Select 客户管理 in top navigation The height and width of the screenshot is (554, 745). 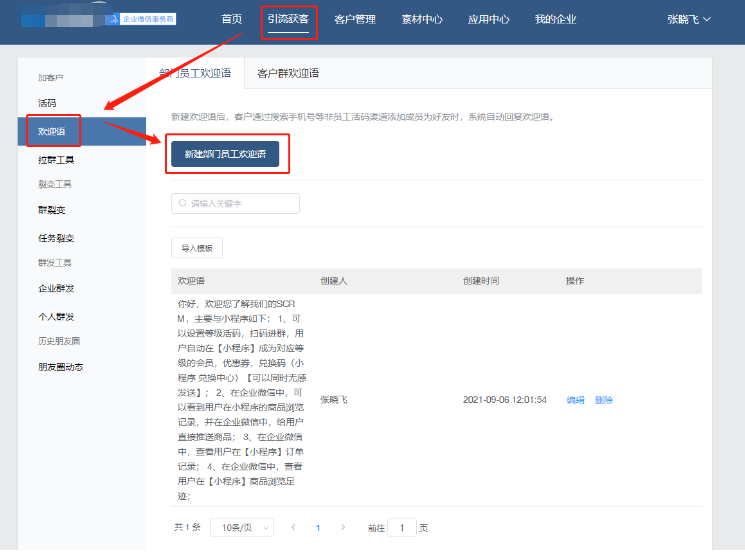pyautogui.click(x=355, y=19)
